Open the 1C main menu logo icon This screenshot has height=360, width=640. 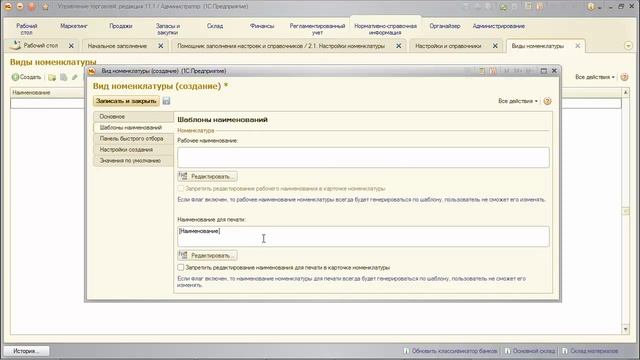(7, 7)
